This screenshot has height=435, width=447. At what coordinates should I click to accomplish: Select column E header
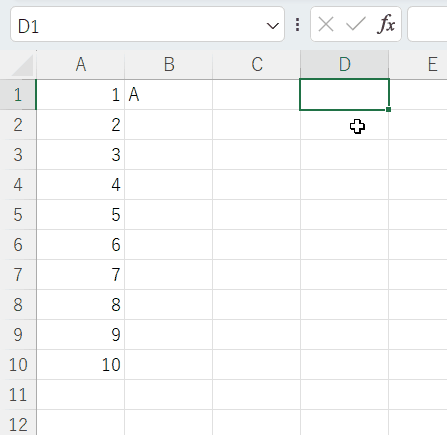418,64
